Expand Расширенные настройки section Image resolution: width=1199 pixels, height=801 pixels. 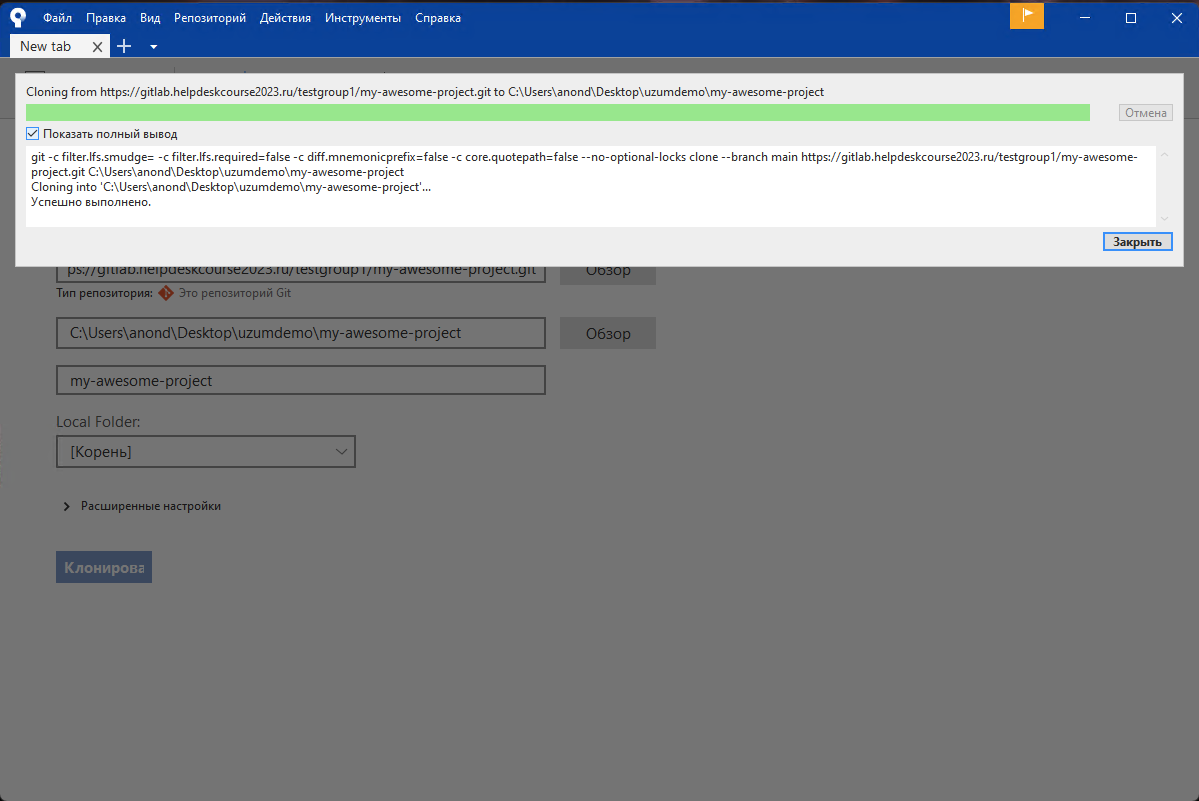68,506
